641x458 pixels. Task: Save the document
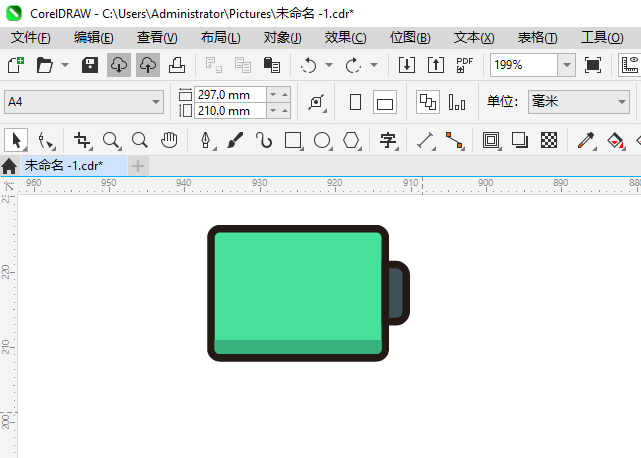90,65
